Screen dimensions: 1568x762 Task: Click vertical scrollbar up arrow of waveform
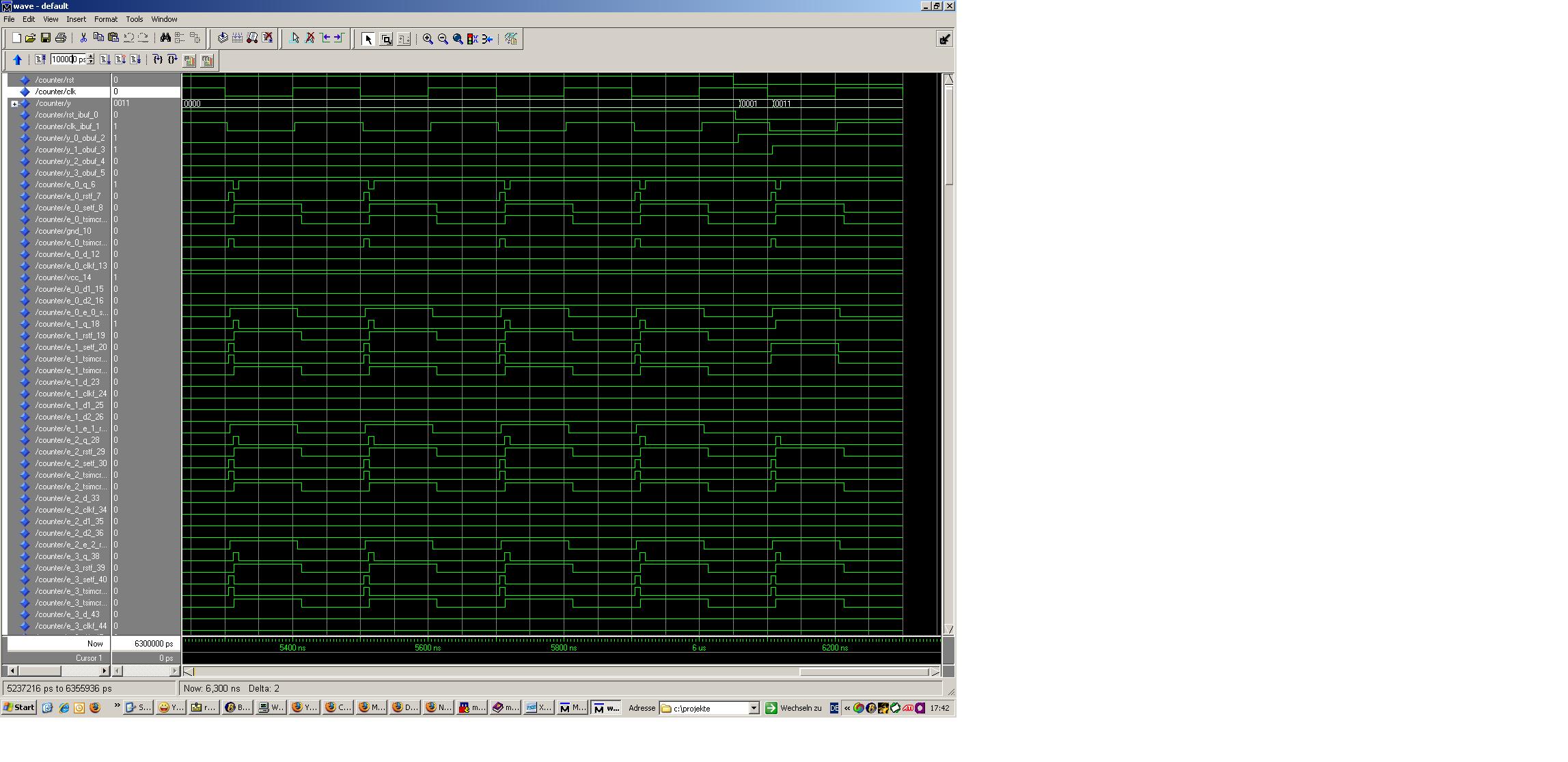pyautogui.click(x=948, y=79)
